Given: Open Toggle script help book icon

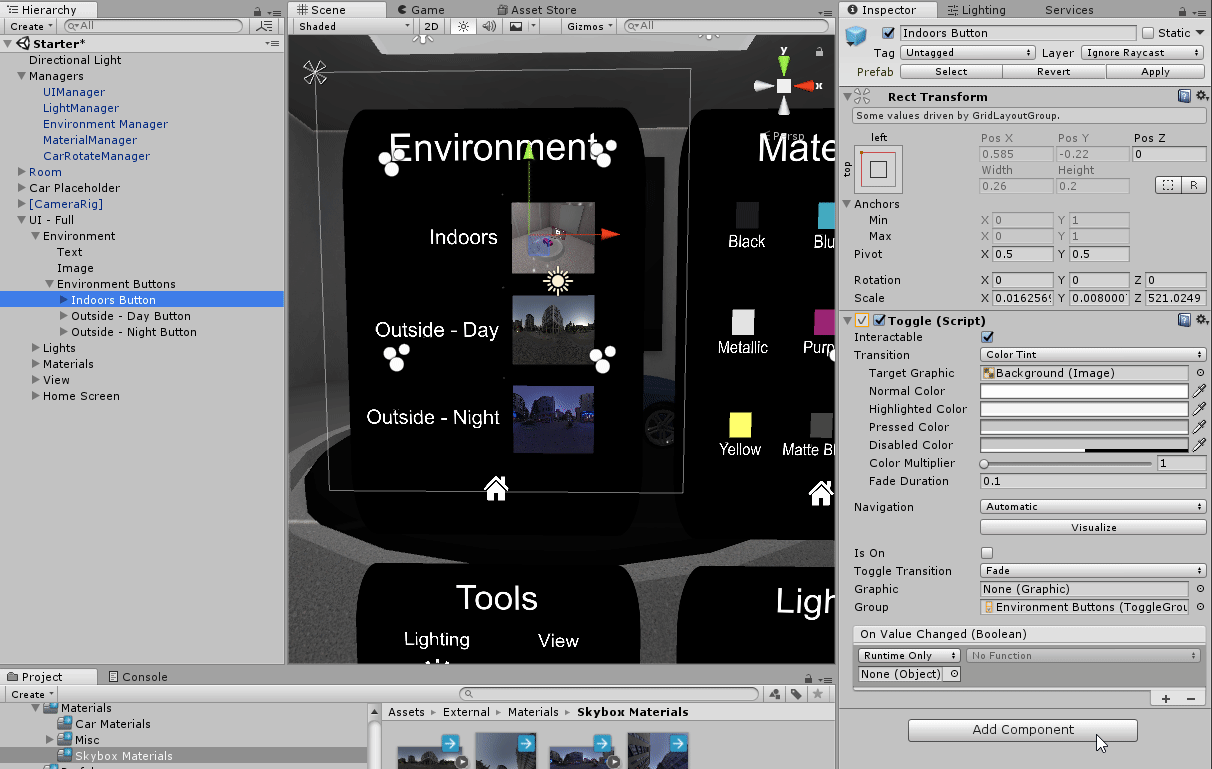Looking at the screenshot, I should click(1184, 320).
